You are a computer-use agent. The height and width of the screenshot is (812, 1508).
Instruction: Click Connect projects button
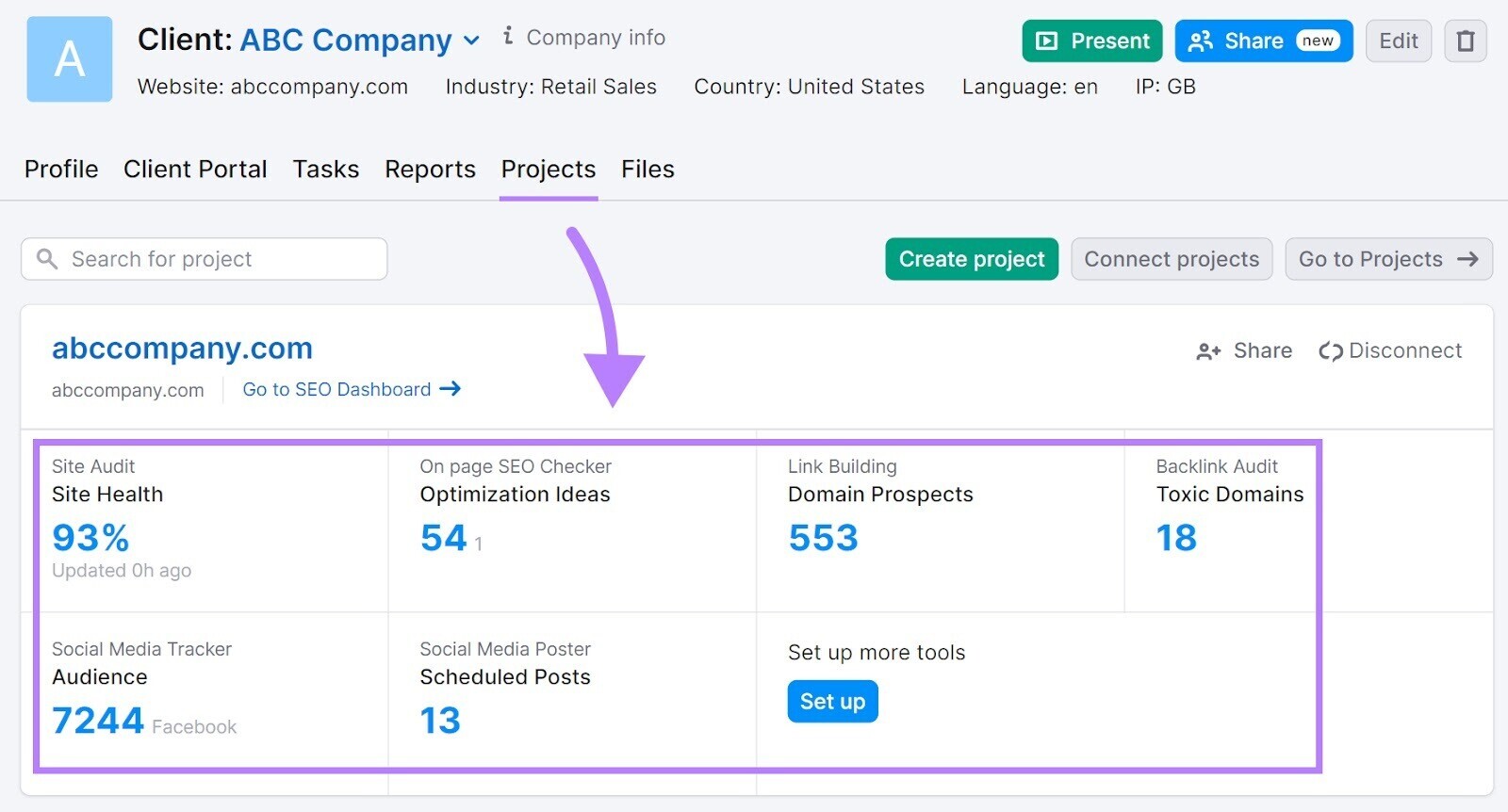(1171, 259)
